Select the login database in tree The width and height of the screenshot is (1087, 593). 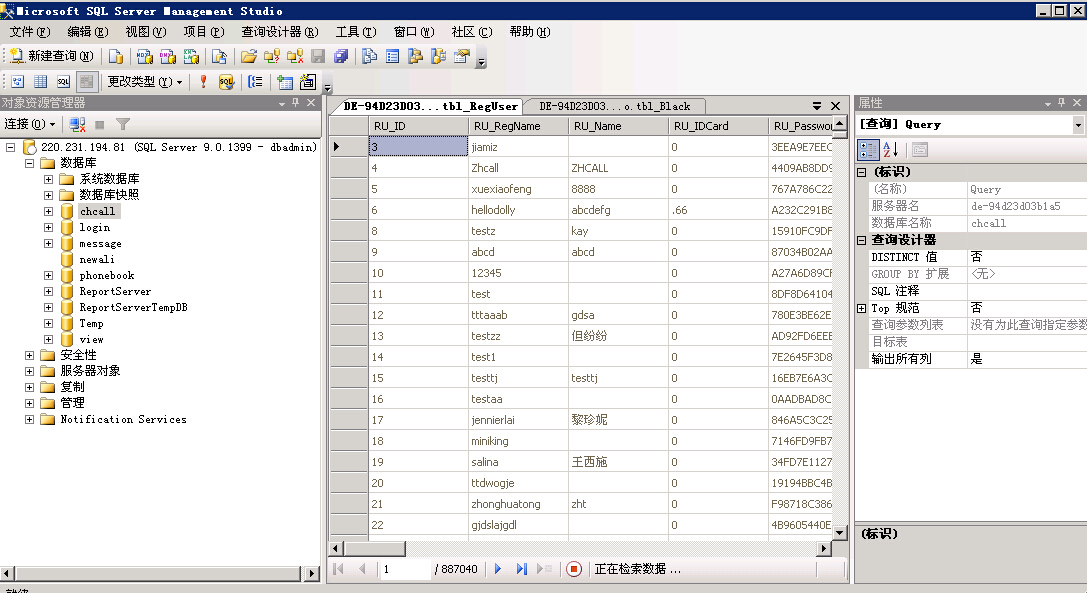[x=94, y=227]
